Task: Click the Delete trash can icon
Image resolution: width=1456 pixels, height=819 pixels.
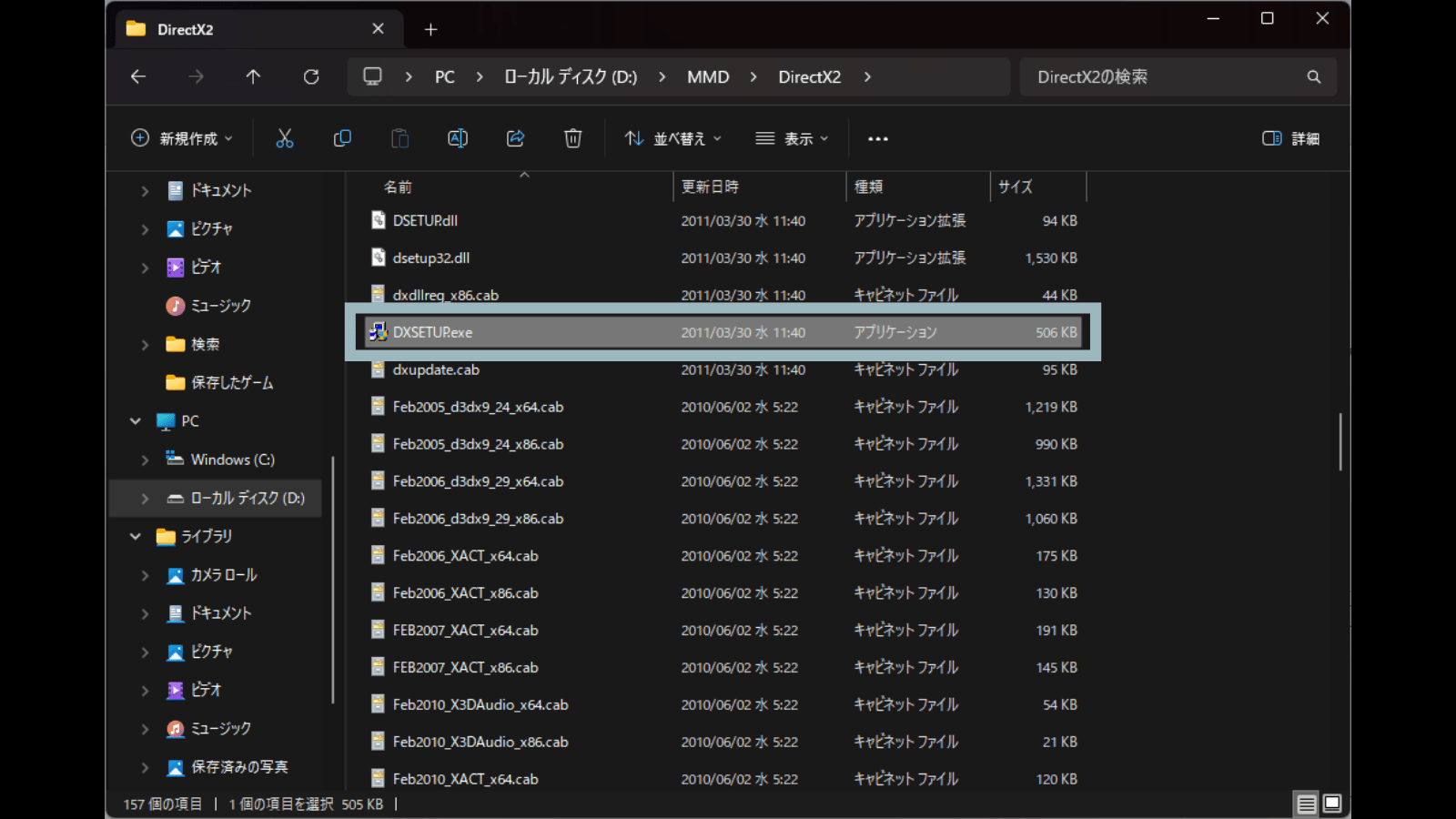Action: tap(572, 138)
